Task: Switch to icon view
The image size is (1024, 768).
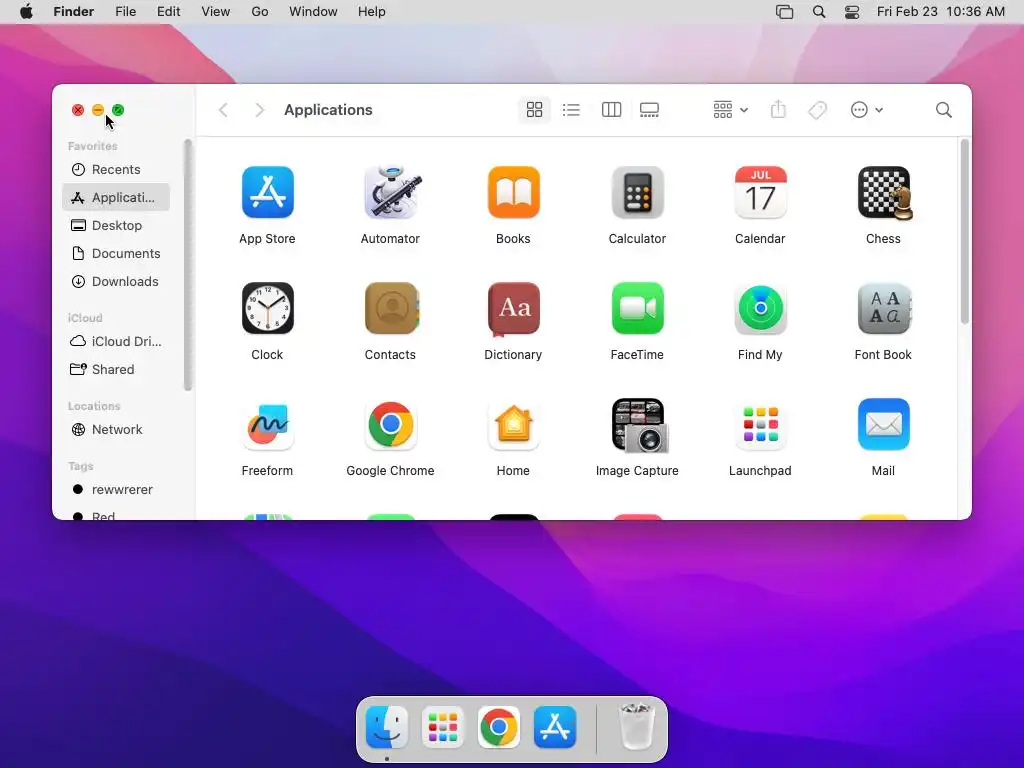Action: [534, 110]
